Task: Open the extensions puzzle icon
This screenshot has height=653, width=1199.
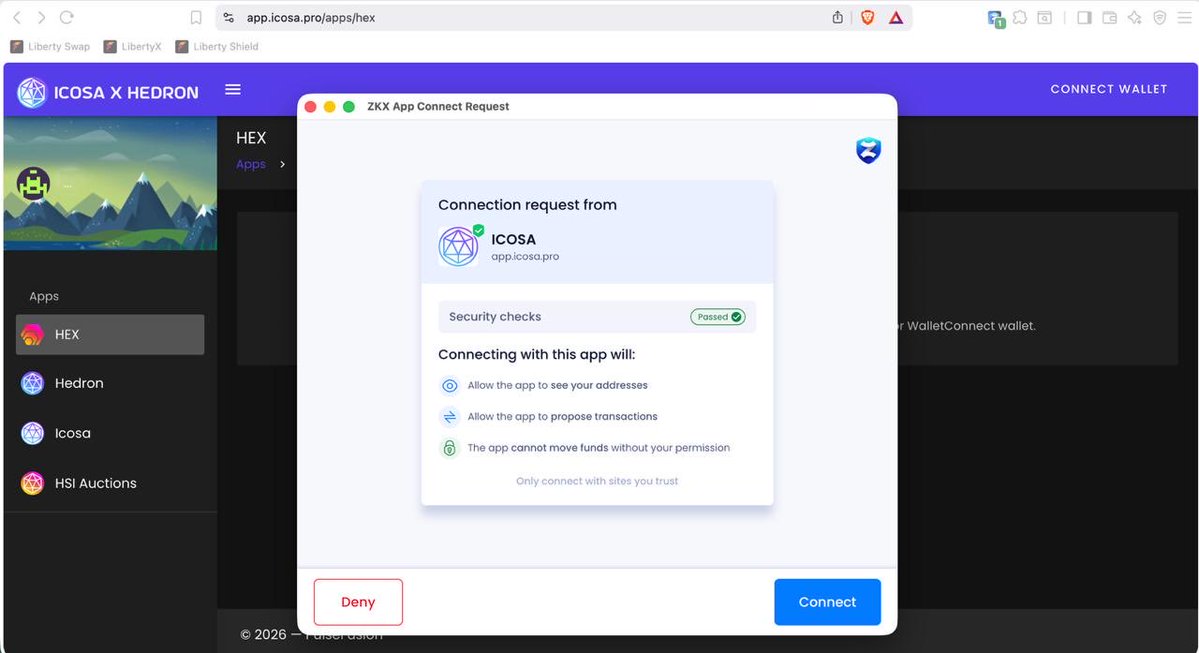Action: click(1020, 18)
